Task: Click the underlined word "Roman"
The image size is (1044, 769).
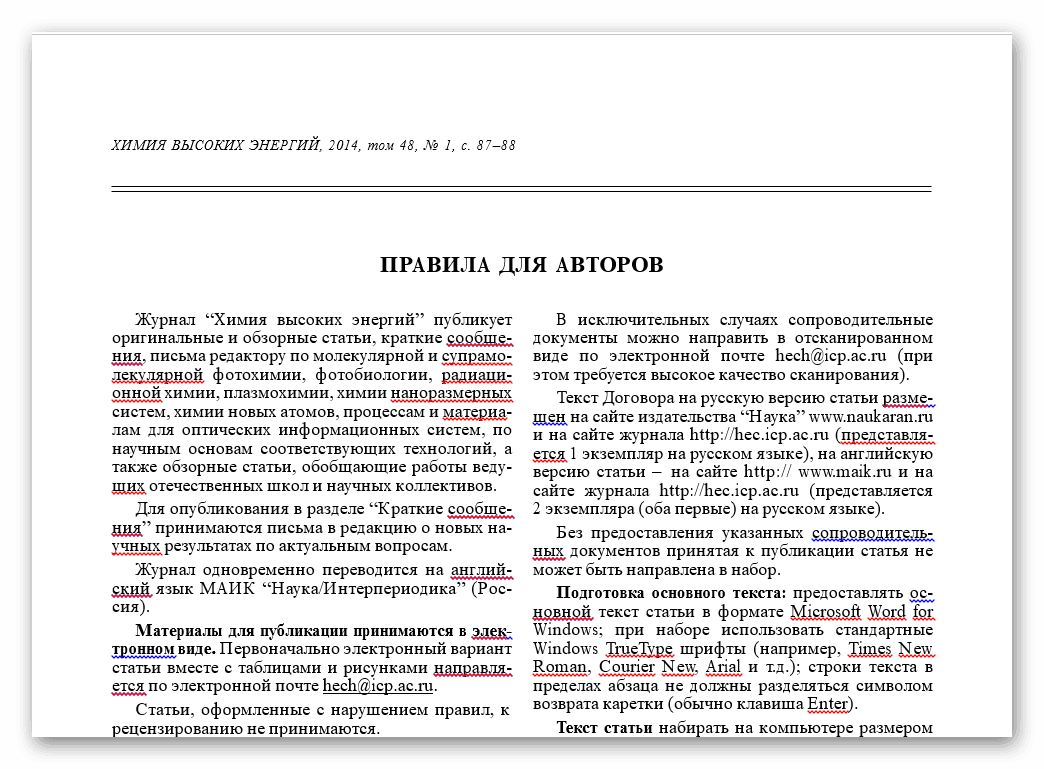Action: tap(560, 667)
